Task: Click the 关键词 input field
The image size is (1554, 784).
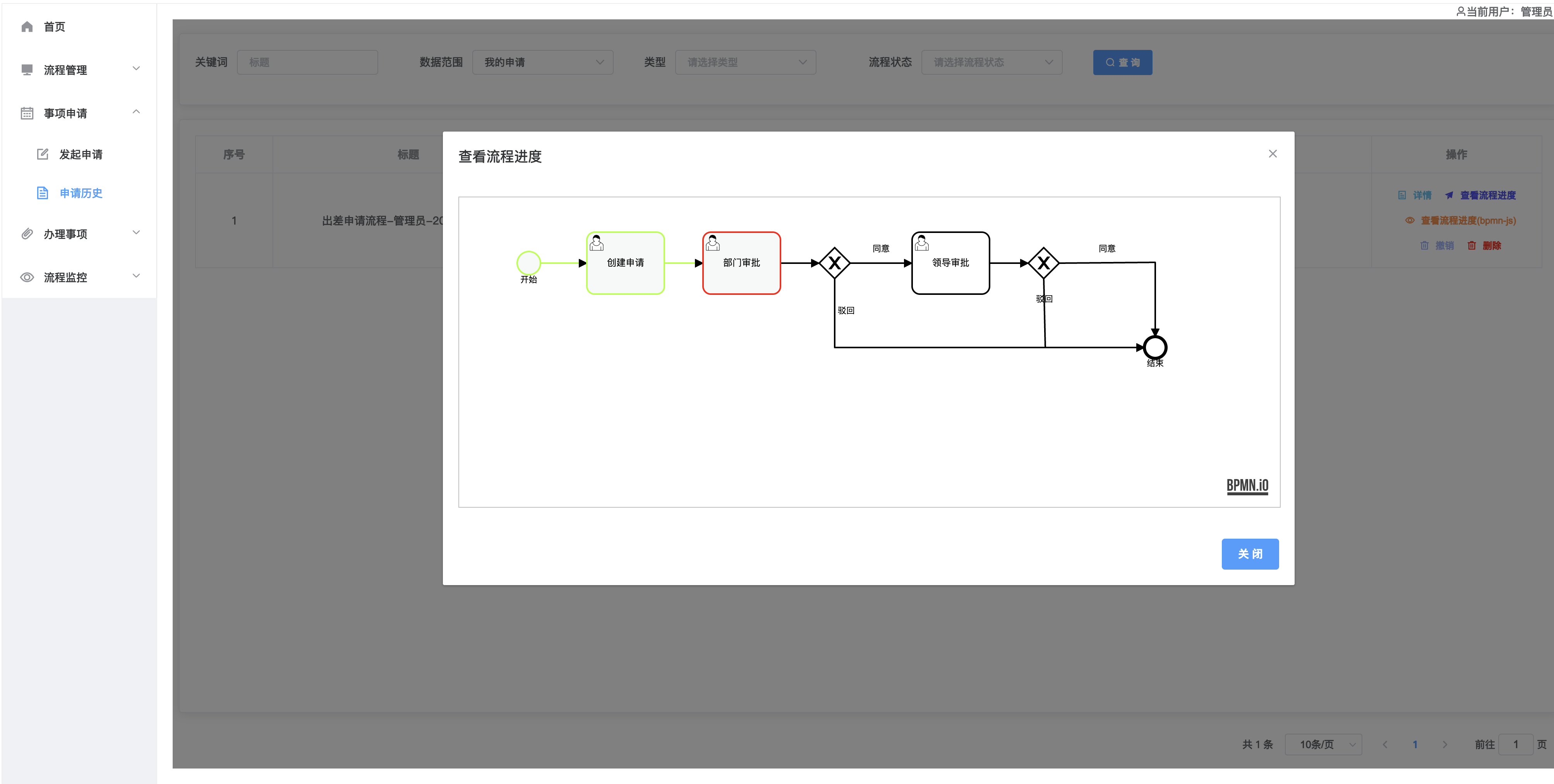Action: [x=307, y=62]
